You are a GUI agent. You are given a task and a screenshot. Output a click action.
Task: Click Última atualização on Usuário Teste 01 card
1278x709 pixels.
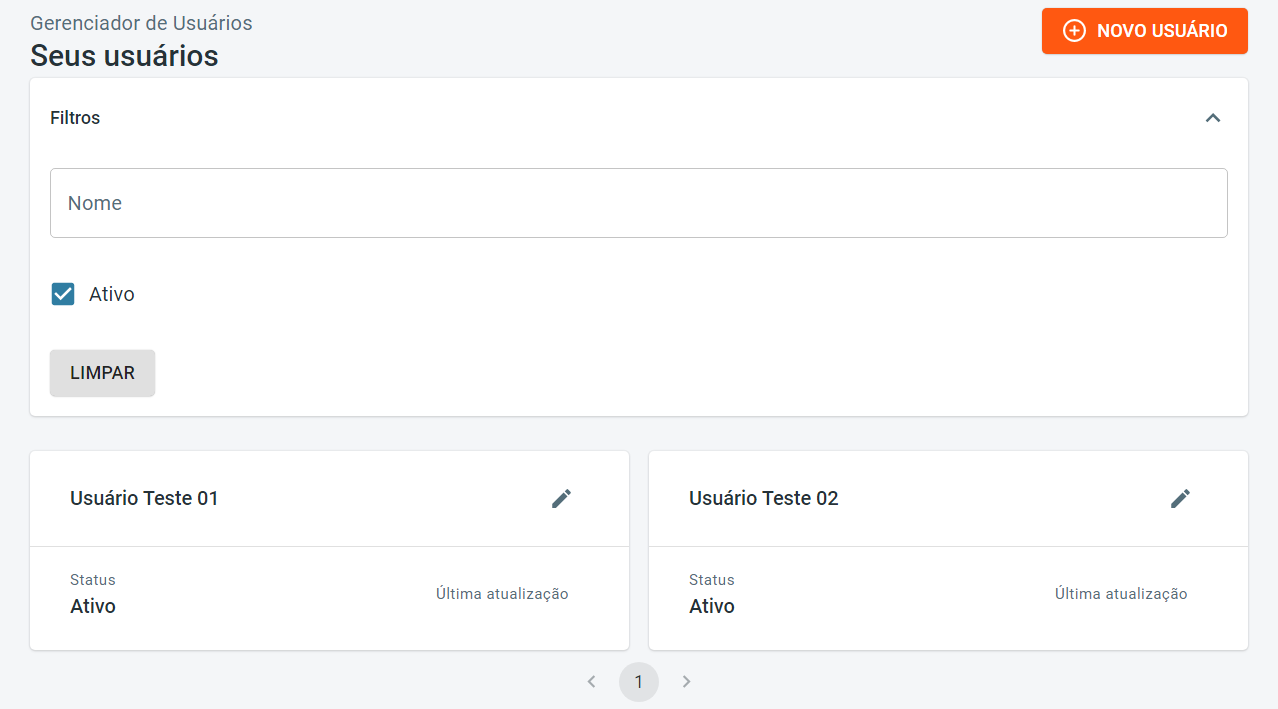point(502,594)
